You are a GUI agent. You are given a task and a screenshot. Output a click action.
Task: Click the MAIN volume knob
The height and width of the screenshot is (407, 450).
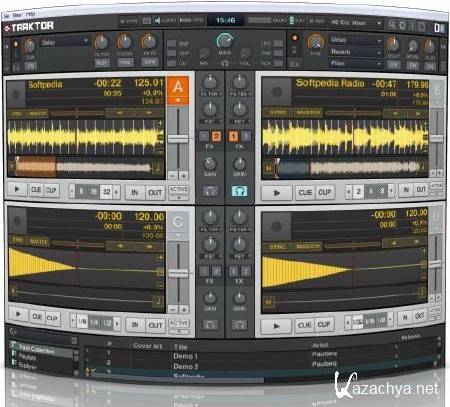coord(225,41)
